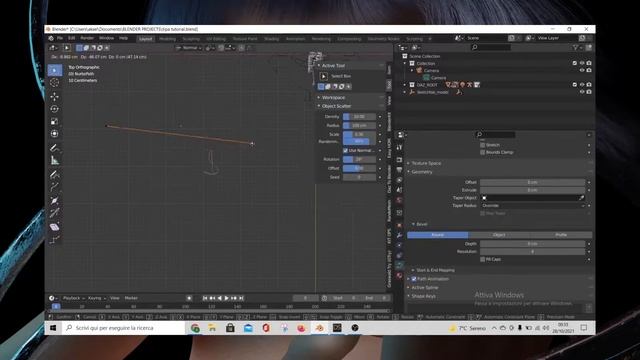The height and width of the screenshot is (360, 640).
Task: Toggle Use Normal checkbox in Object Scatter
Action: pos(346,151)
